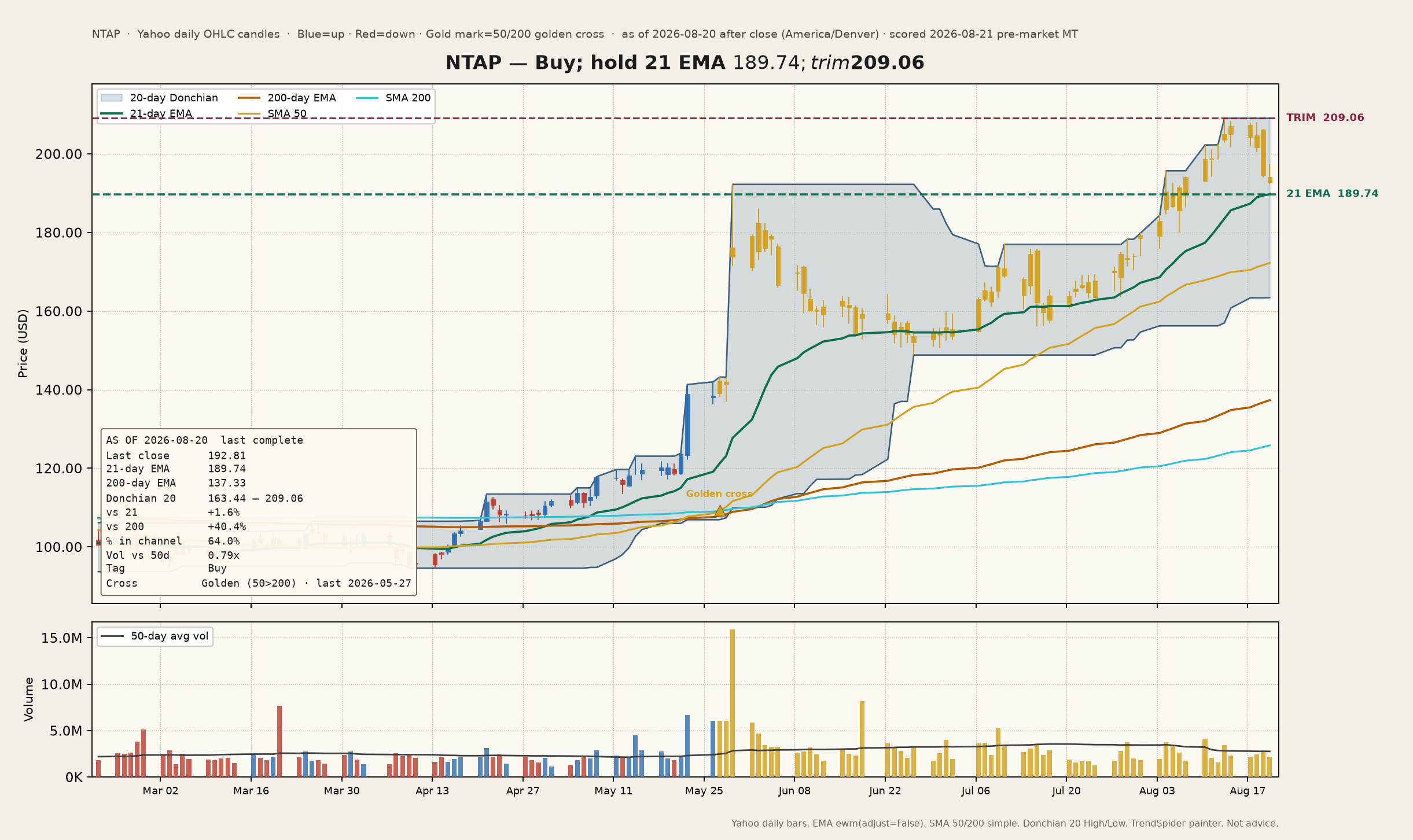This screenshot has width=1413, height=840.
Task: Click the '% in channel 64.0%' row
Action: 172,541
